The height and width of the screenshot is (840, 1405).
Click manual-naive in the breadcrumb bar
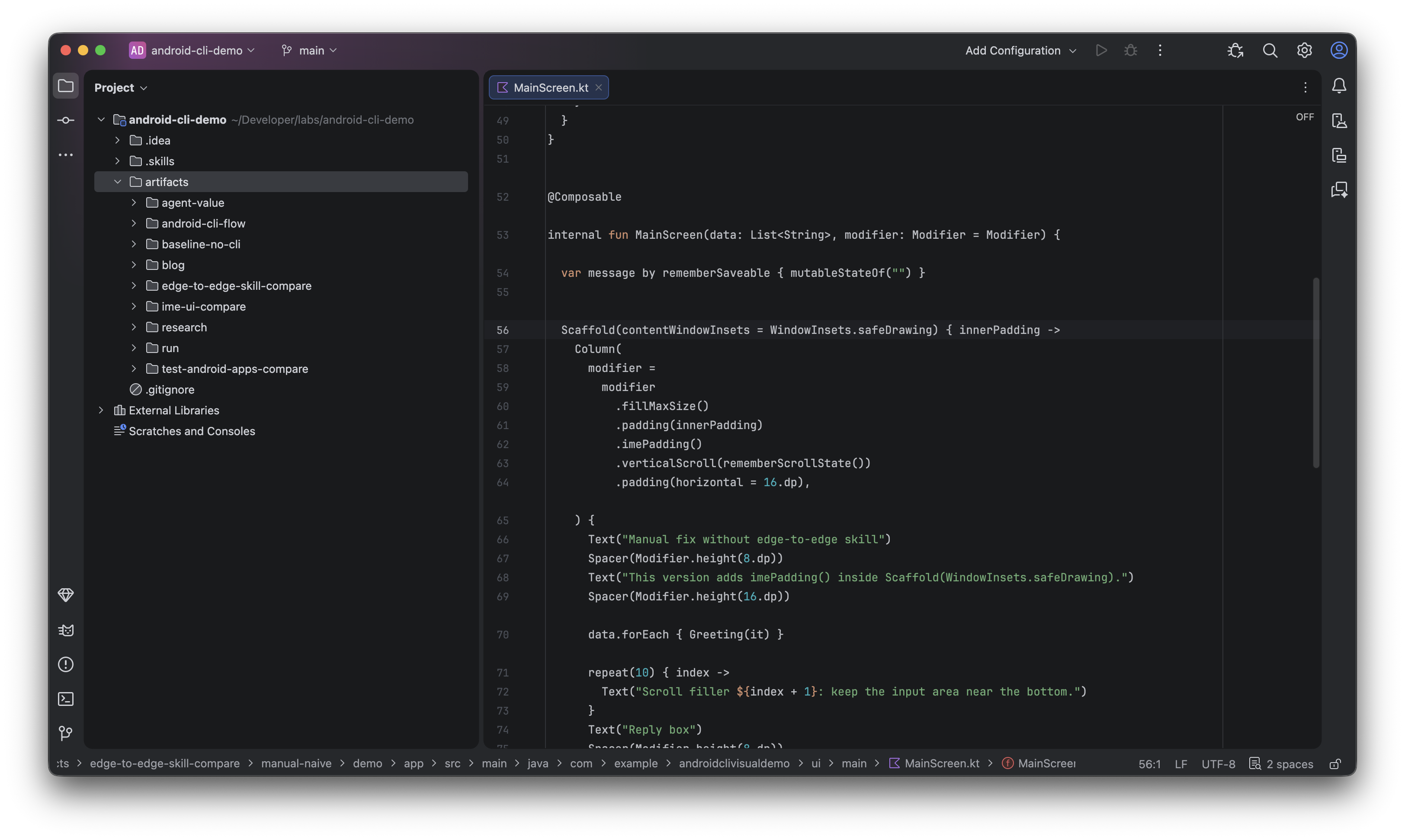tap(296, 763)
